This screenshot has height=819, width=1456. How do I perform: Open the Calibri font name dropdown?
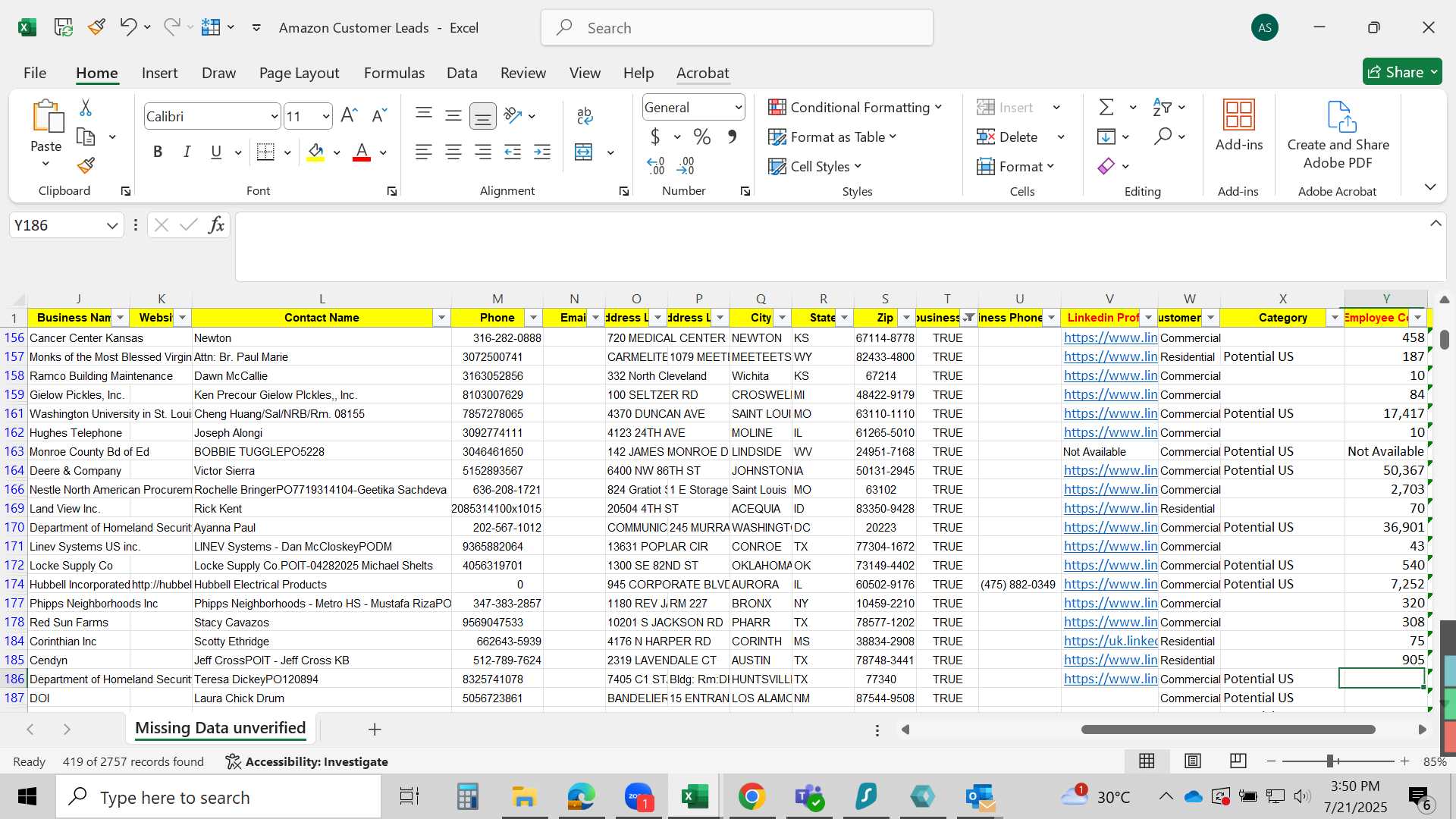click(274, 116)
